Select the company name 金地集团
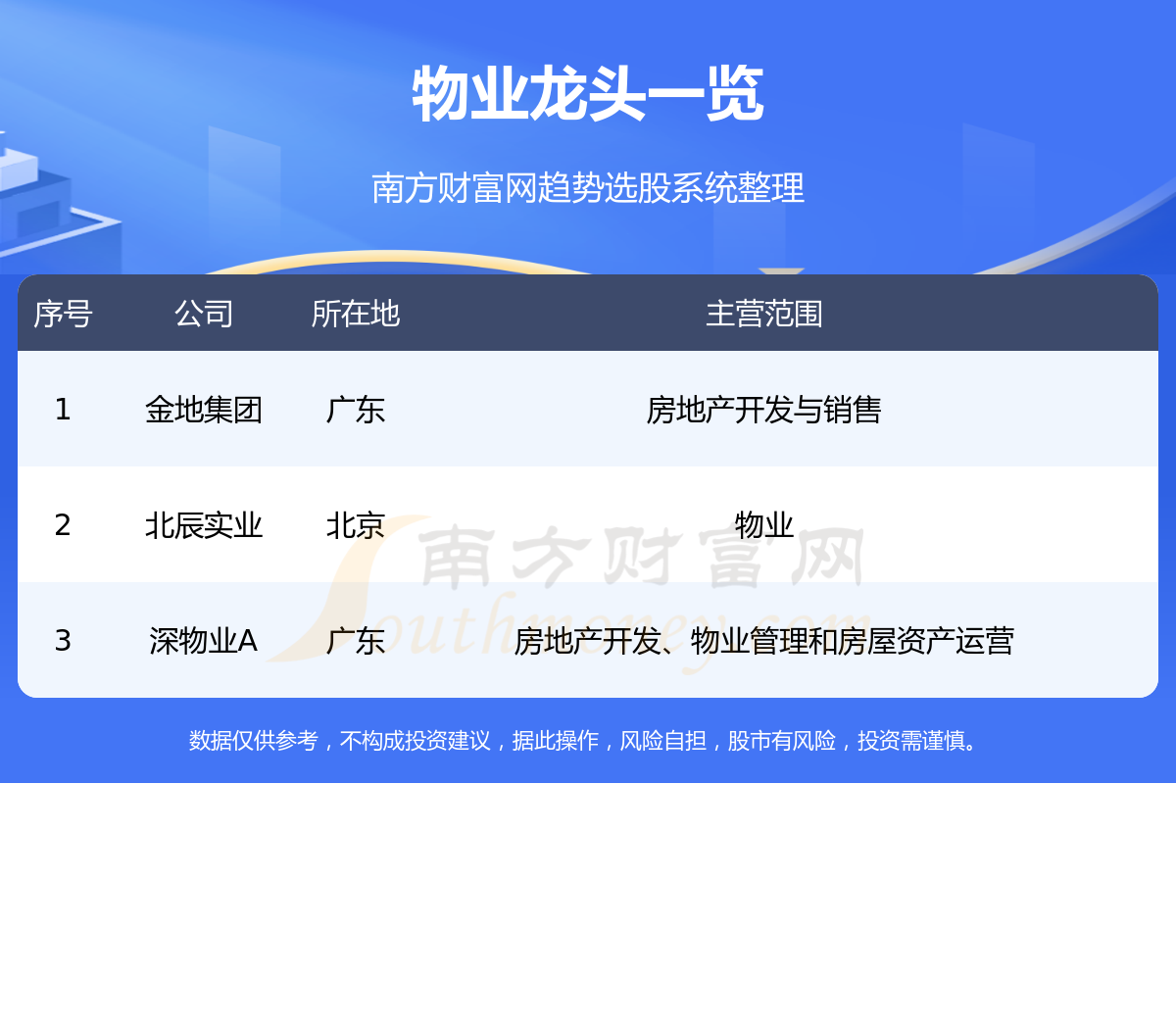The image size is (1176, 1029). coord(204,410)
